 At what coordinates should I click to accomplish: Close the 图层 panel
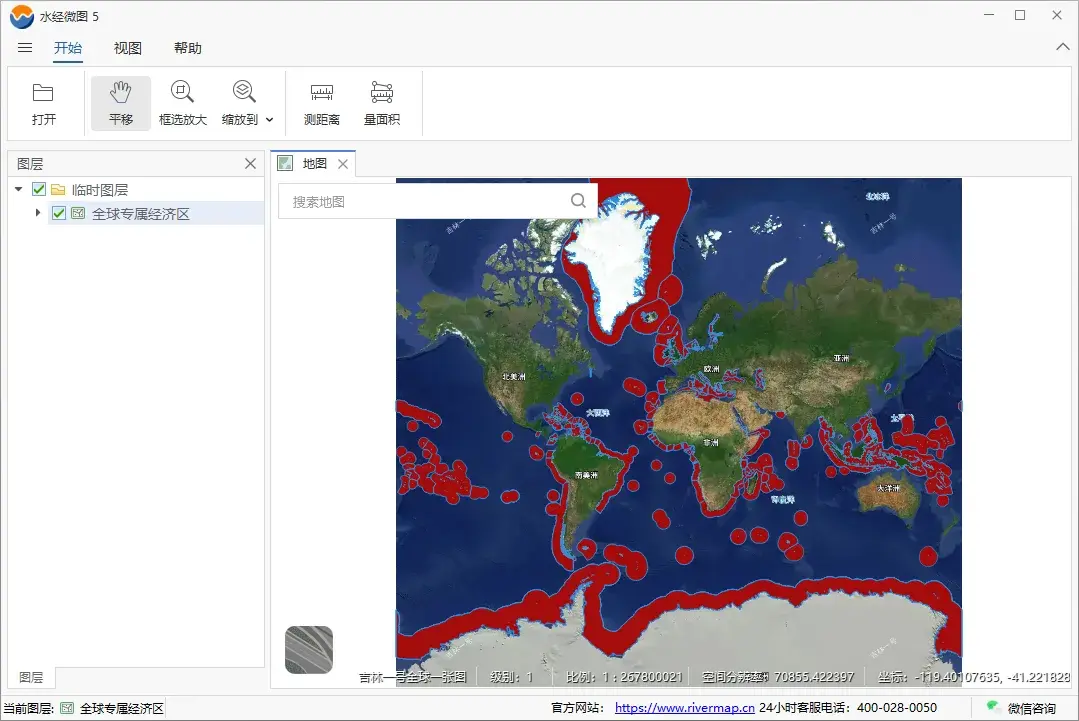click(250, 164)
